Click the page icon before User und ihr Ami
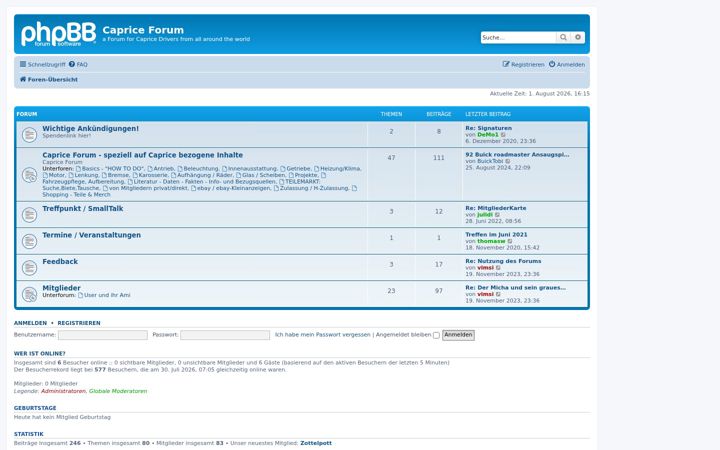This screenshot has width=720, height=450. 80,295
